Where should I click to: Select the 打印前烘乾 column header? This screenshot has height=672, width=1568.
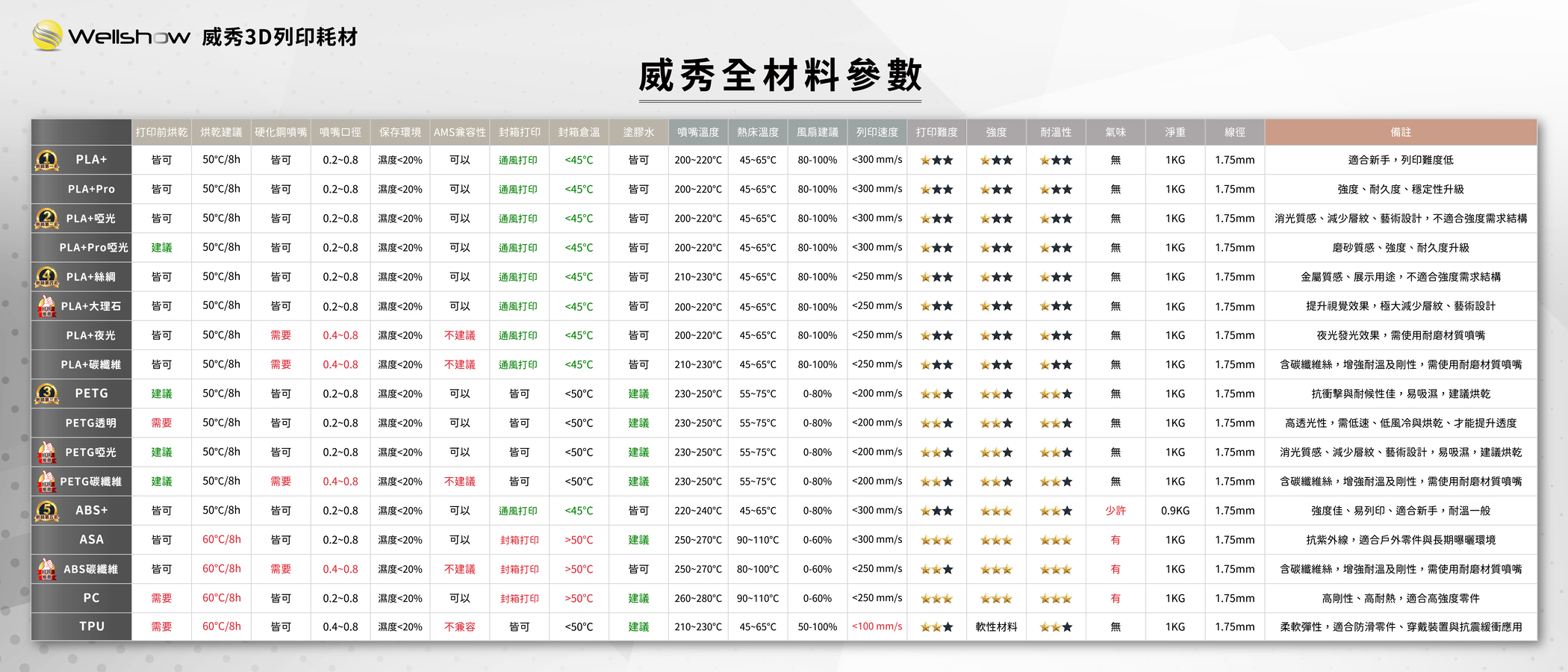coord(161,132)
